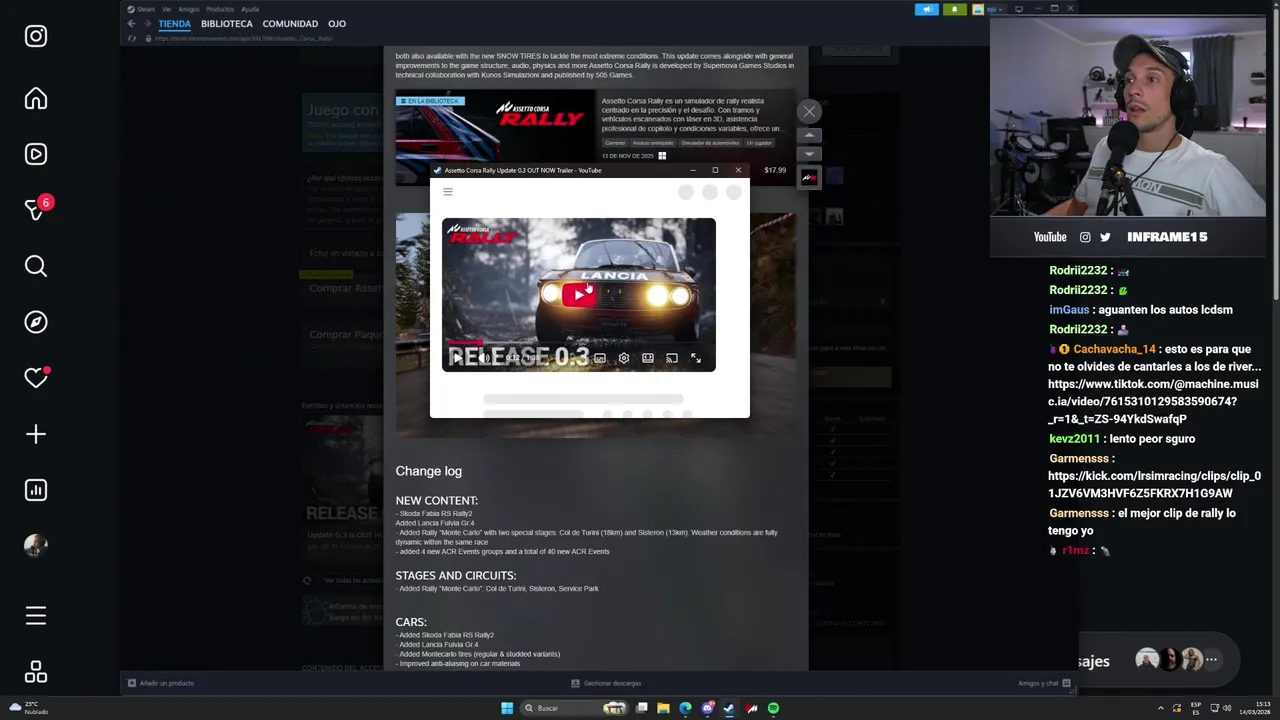Open Spotify from taskbar
Screen dimensions: 1280x720
pyautogui.click(x=773, y=708)
